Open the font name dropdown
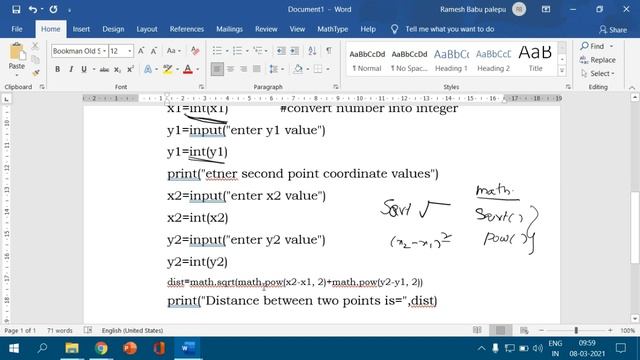This screenshot has width=640, height=360. pyautogui.click(x=104, y=51)
